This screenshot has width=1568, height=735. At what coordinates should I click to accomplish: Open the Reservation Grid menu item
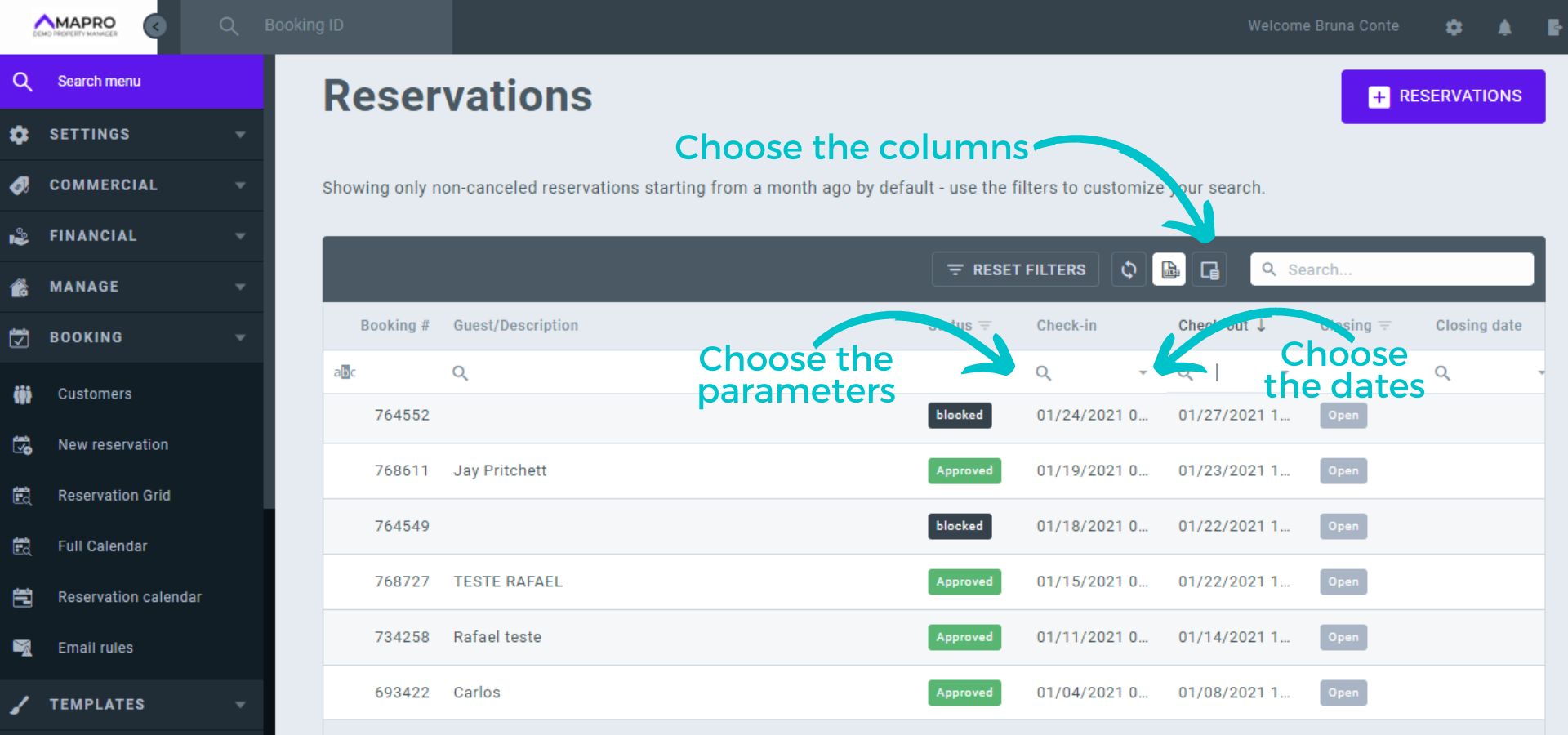(114, 496)
